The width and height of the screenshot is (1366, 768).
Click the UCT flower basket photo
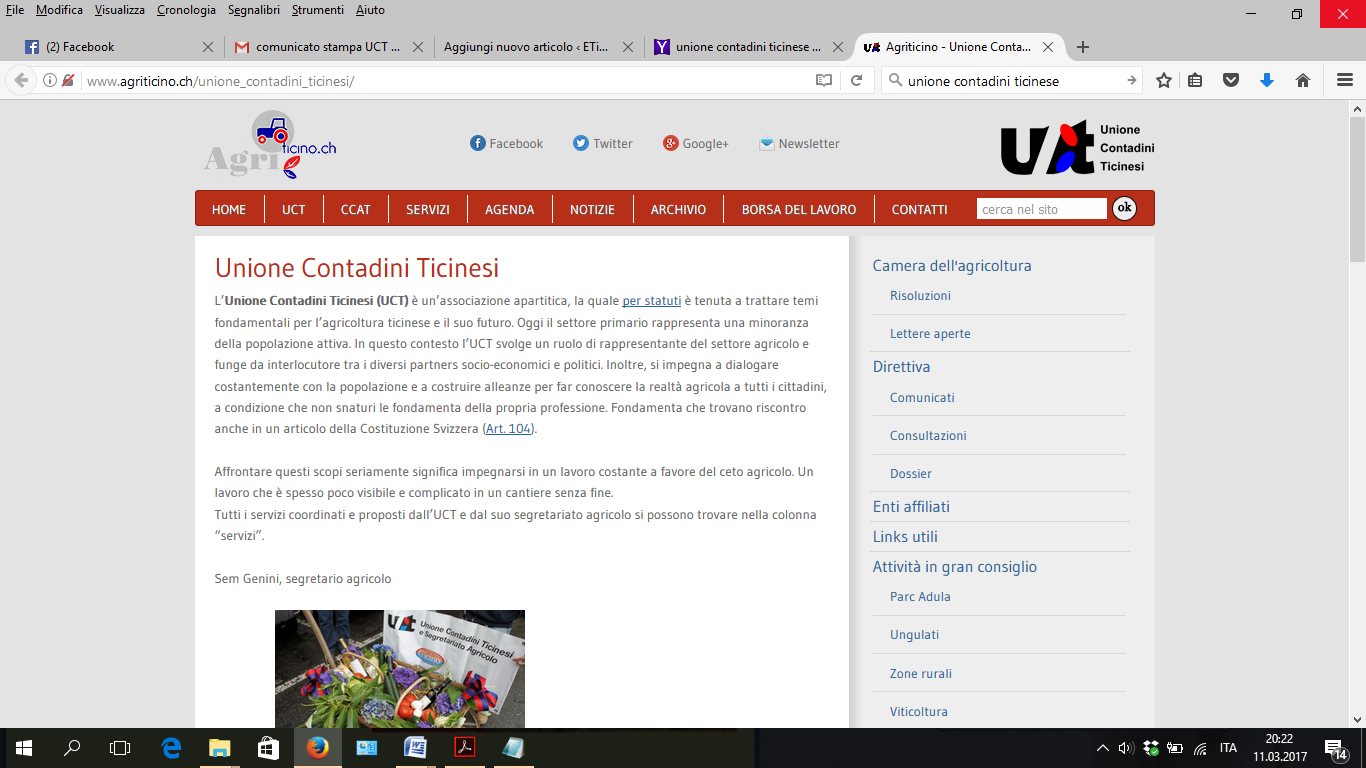click(400, 668)
